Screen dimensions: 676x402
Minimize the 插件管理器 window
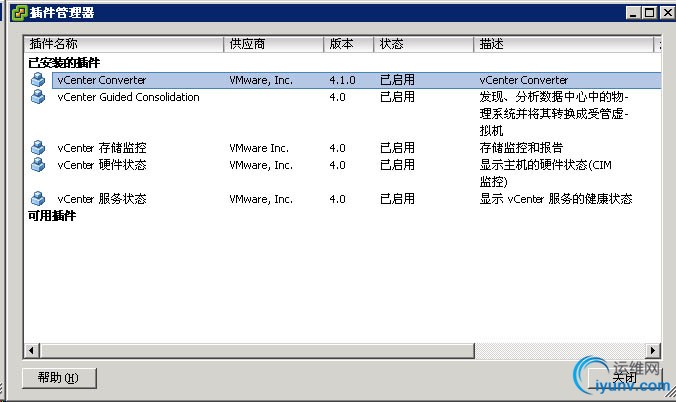pos(633,13)
